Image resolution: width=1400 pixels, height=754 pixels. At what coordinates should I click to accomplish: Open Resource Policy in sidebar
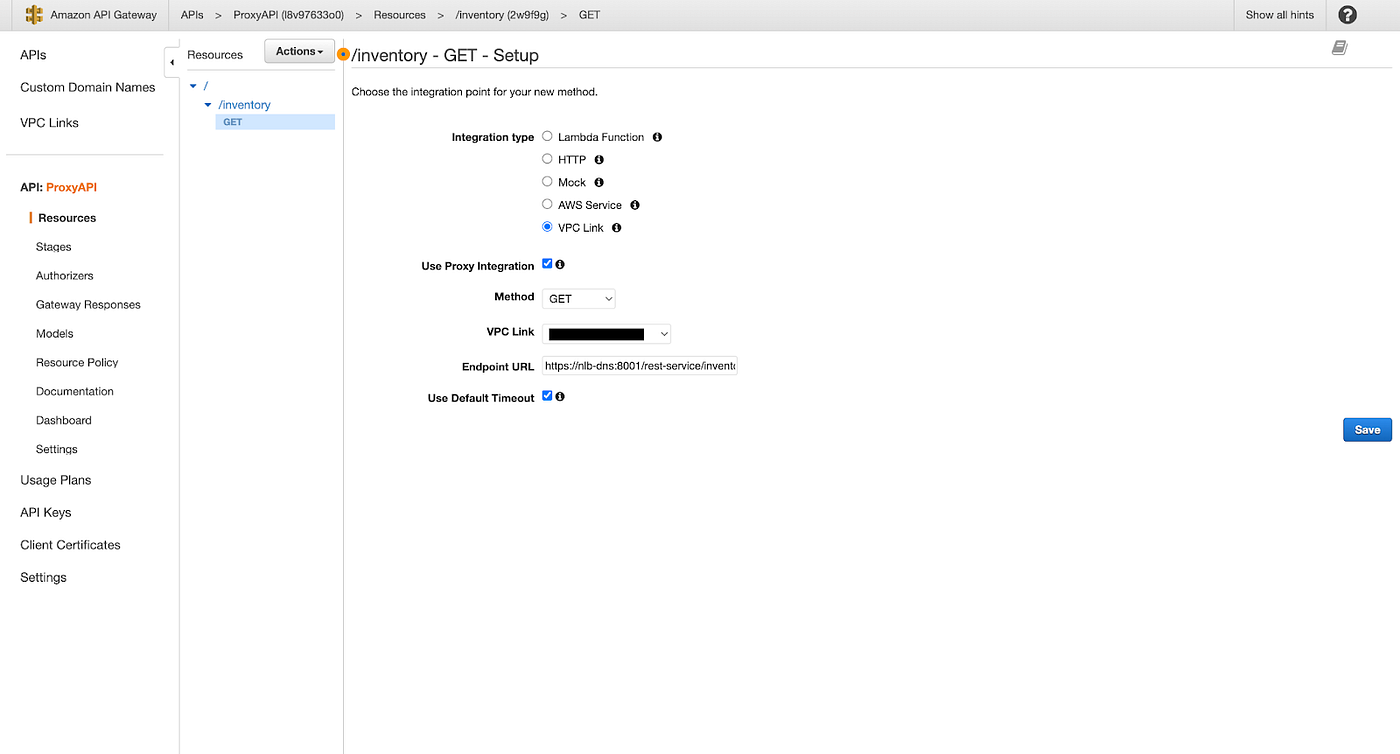click(x=77, y=363)
